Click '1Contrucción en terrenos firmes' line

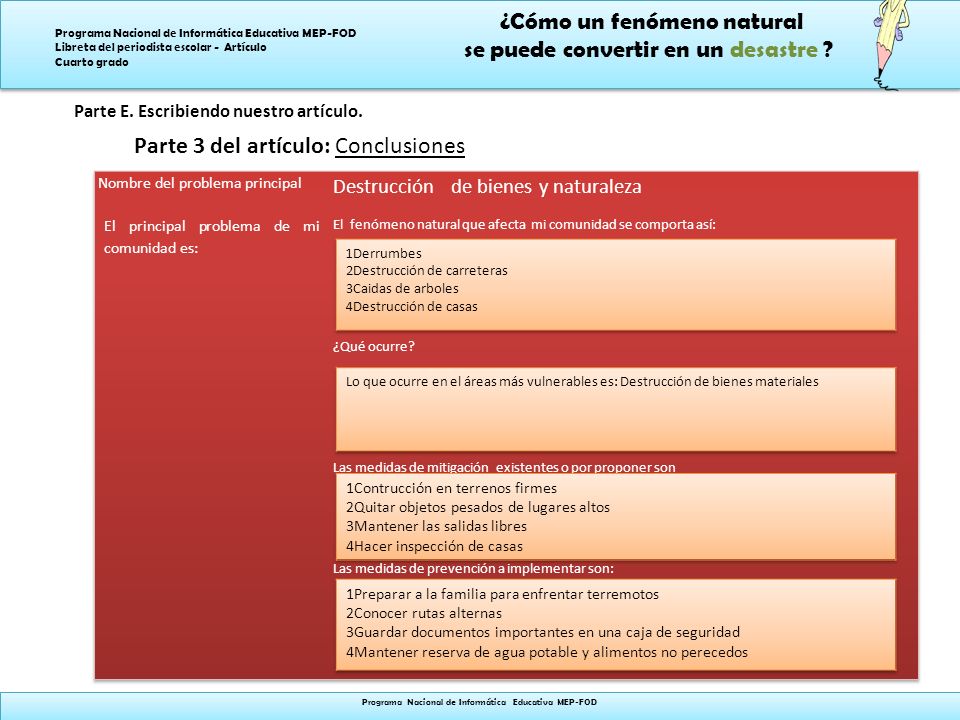[451, 488]
